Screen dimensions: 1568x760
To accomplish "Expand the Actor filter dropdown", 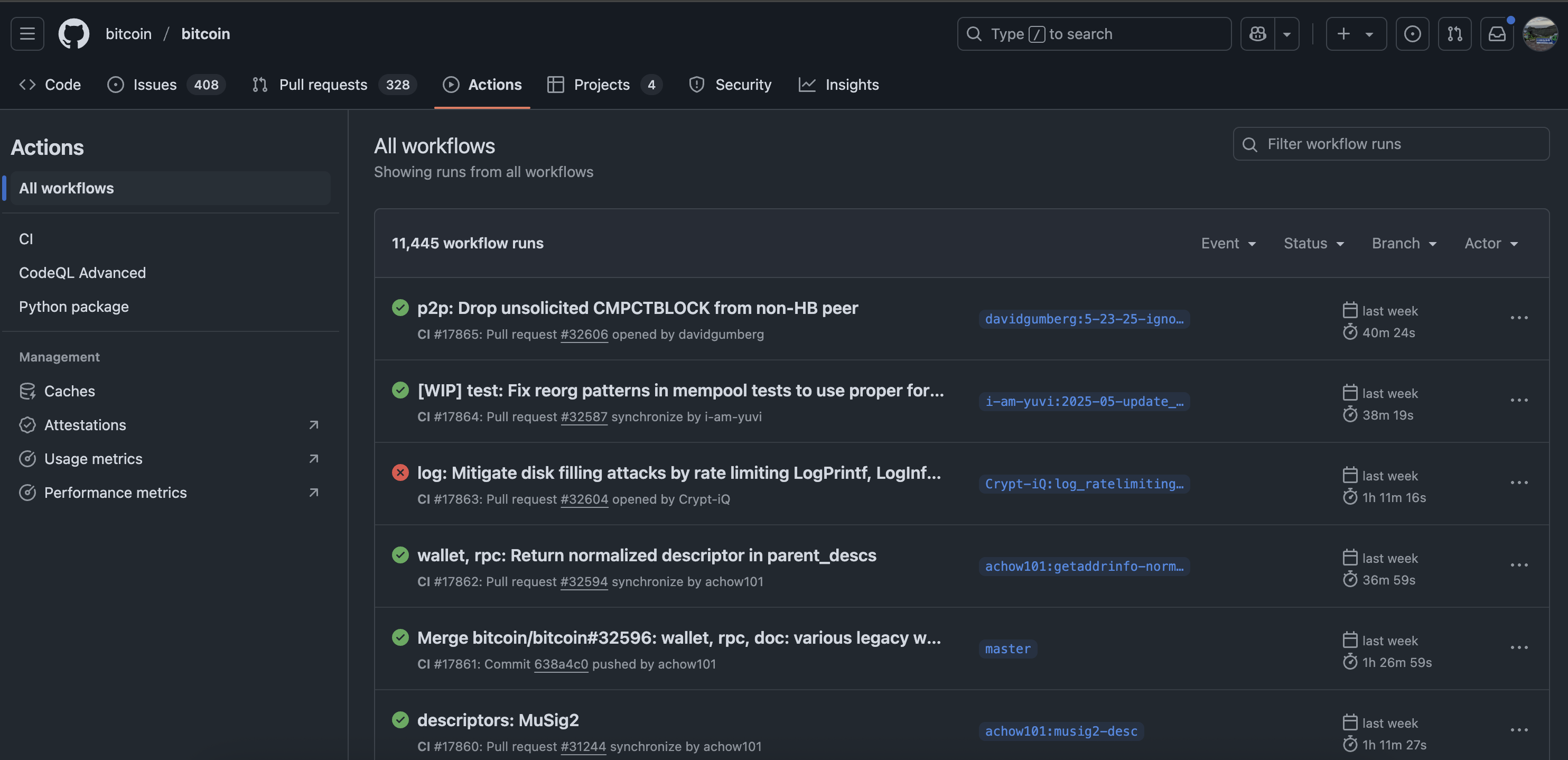I will [x=1491, y=244].
